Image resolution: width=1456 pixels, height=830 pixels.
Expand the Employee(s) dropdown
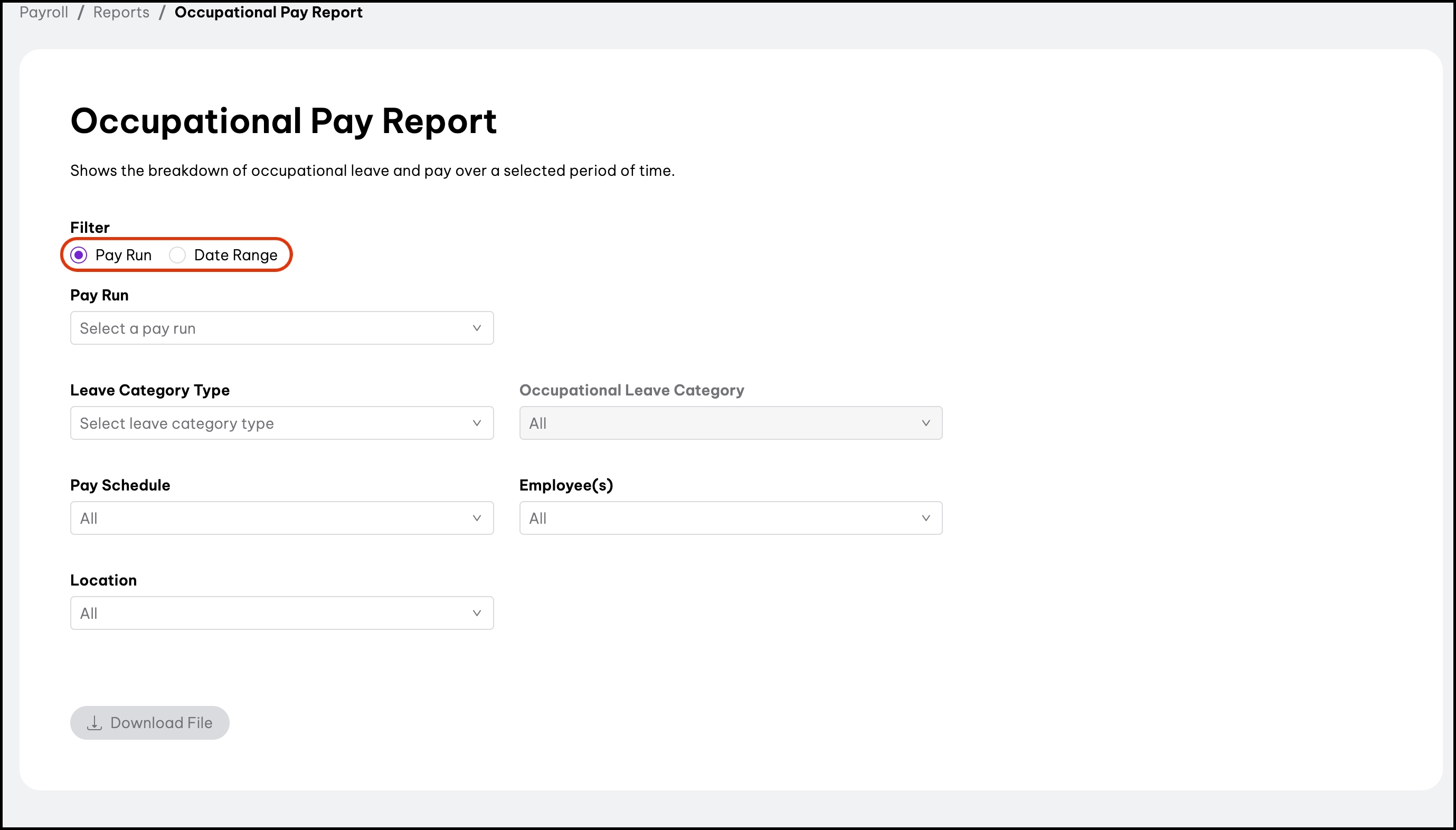click(x=730, y=518)
